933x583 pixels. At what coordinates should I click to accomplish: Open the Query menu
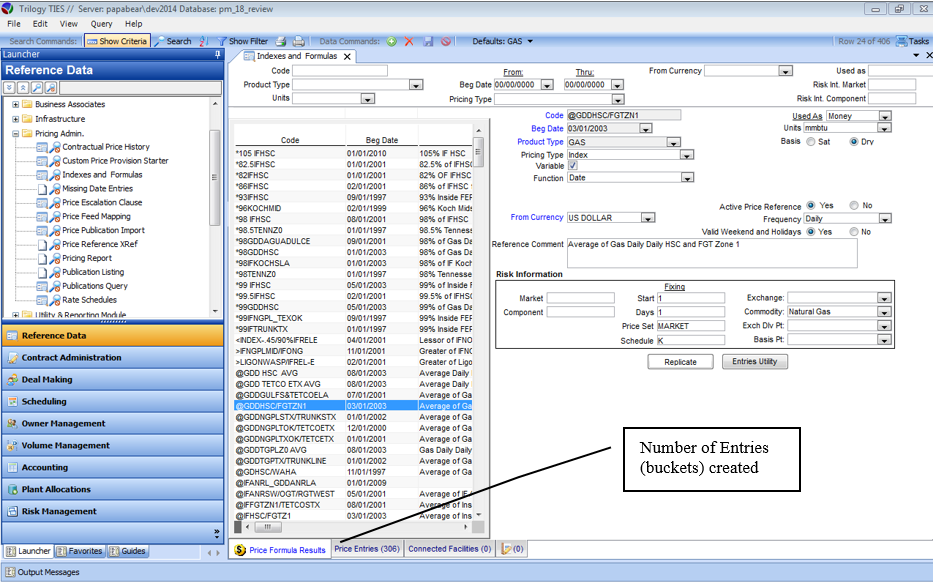click(101, 23)
